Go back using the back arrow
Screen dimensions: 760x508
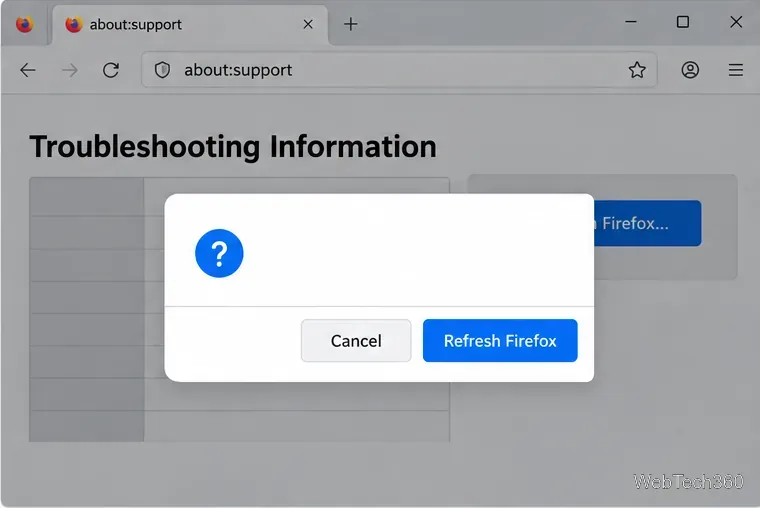click(28, 70)
